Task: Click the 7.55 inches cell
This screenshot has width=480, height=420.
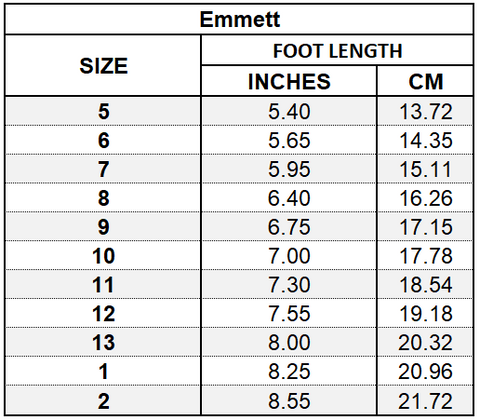Action: click(289, 314)
